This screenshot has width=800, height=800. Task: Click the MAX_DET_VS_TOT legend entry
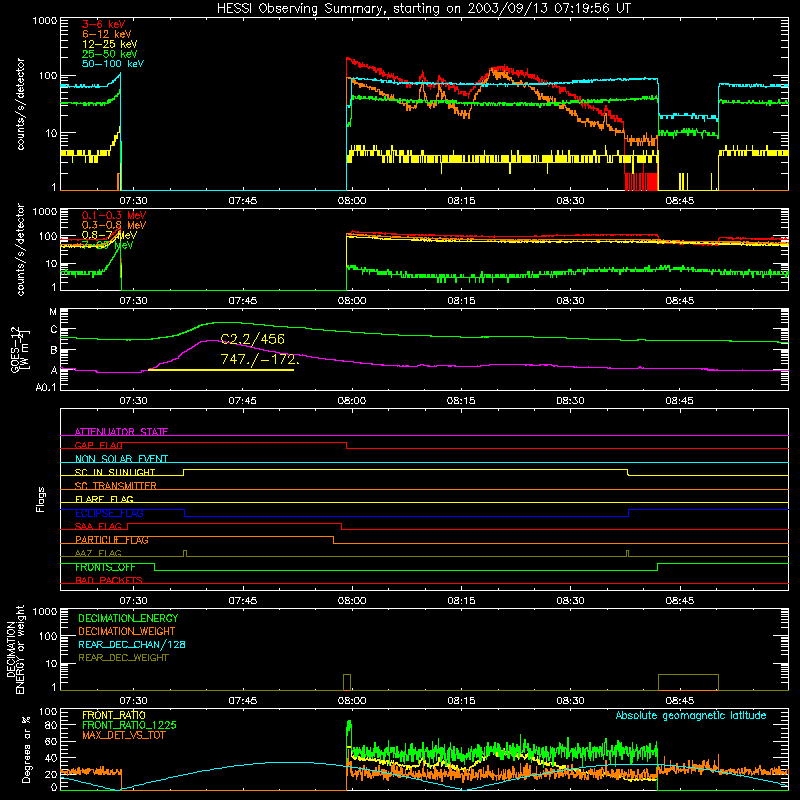coord(126,735)
